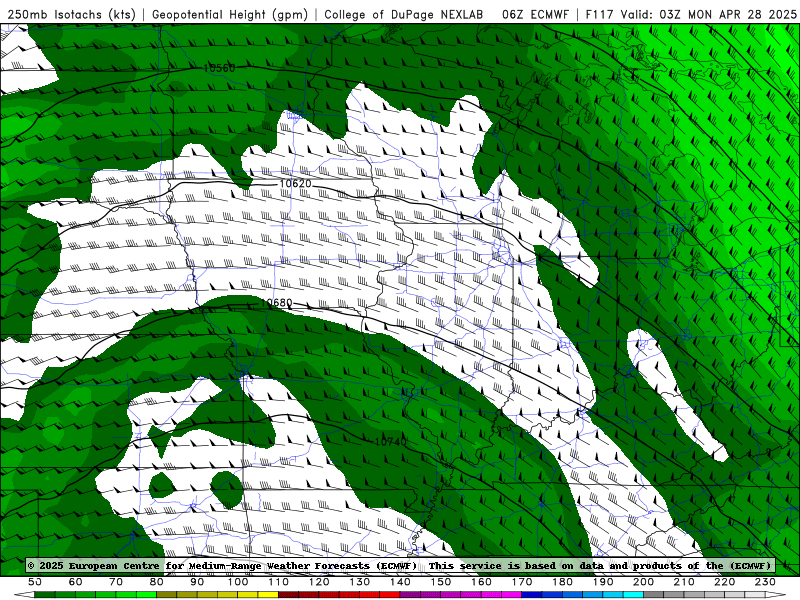Click the 130 tick on color scale
Image resolution: width=800 pixels, height=600 pixels.
coord(359,582)
